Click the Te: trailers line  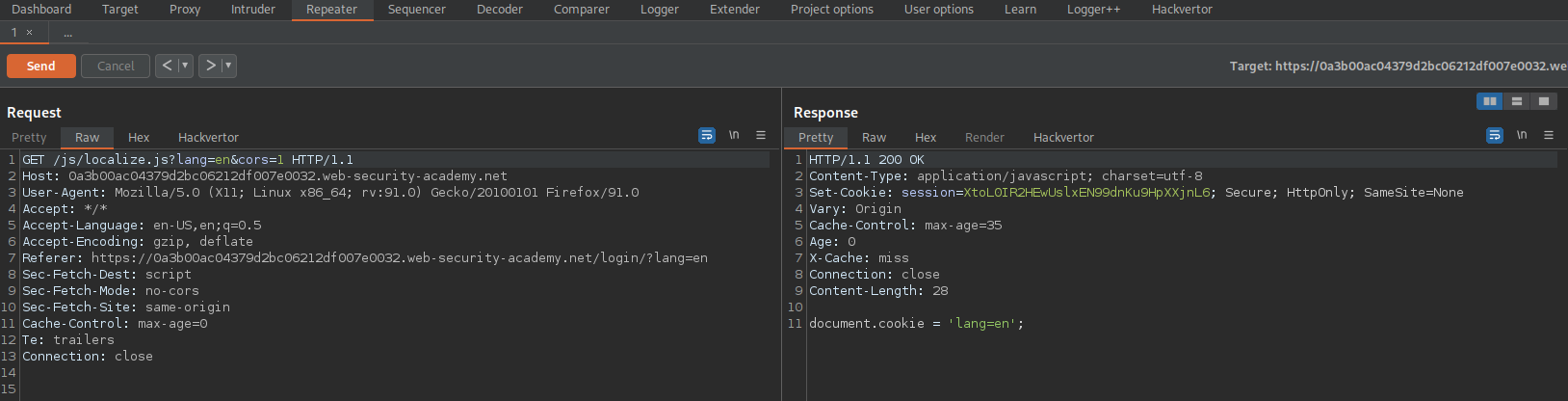coord(68,340)
